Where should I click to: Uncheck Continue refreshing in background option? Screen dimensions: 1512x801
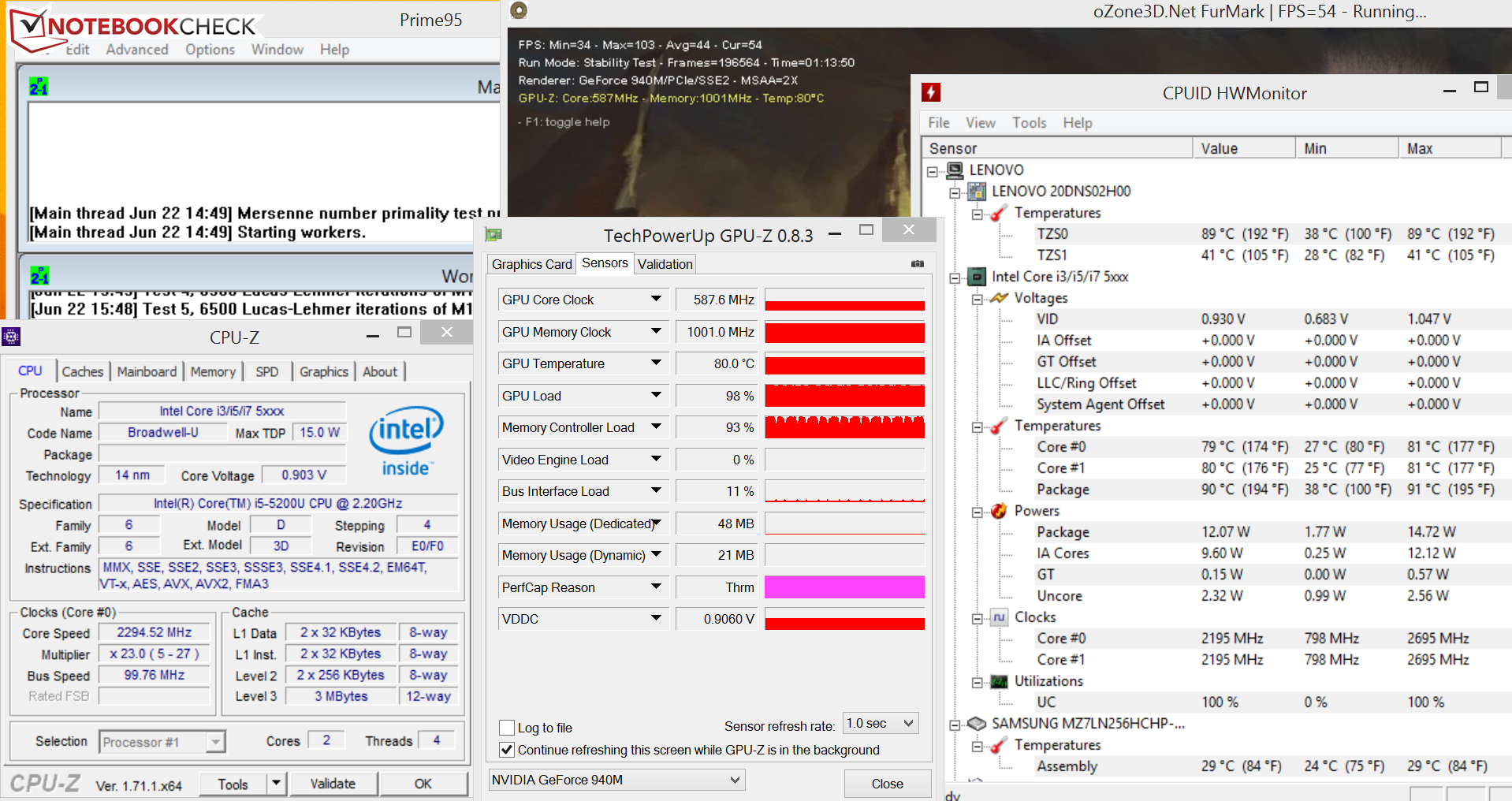(x=507, y=750)
